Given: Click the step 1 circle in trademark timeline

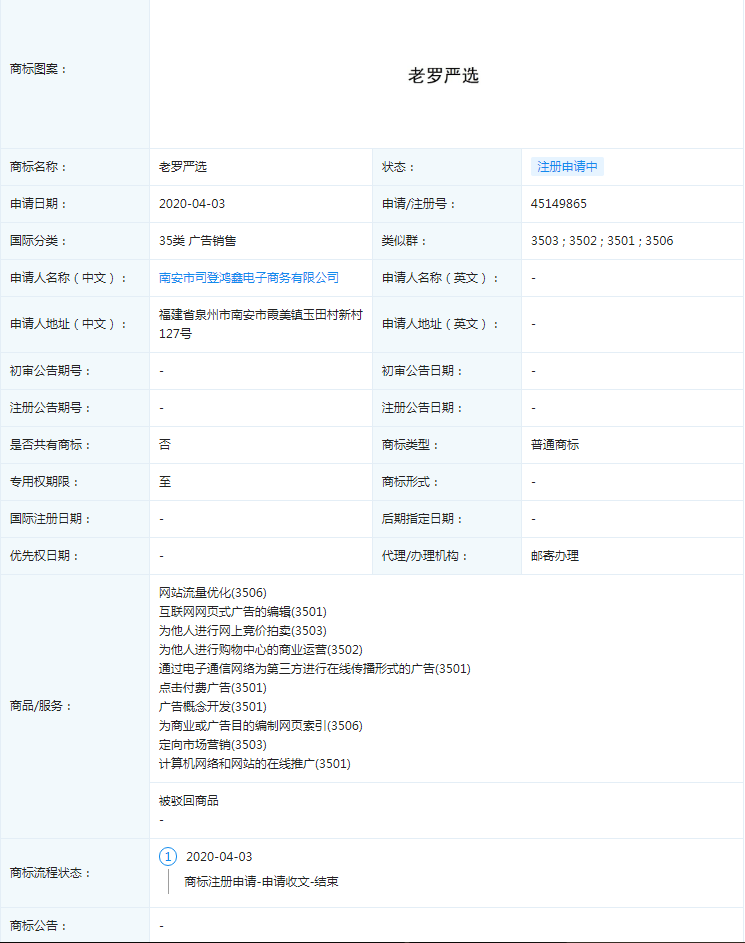Looking at the screenshot, I should 168,857.
